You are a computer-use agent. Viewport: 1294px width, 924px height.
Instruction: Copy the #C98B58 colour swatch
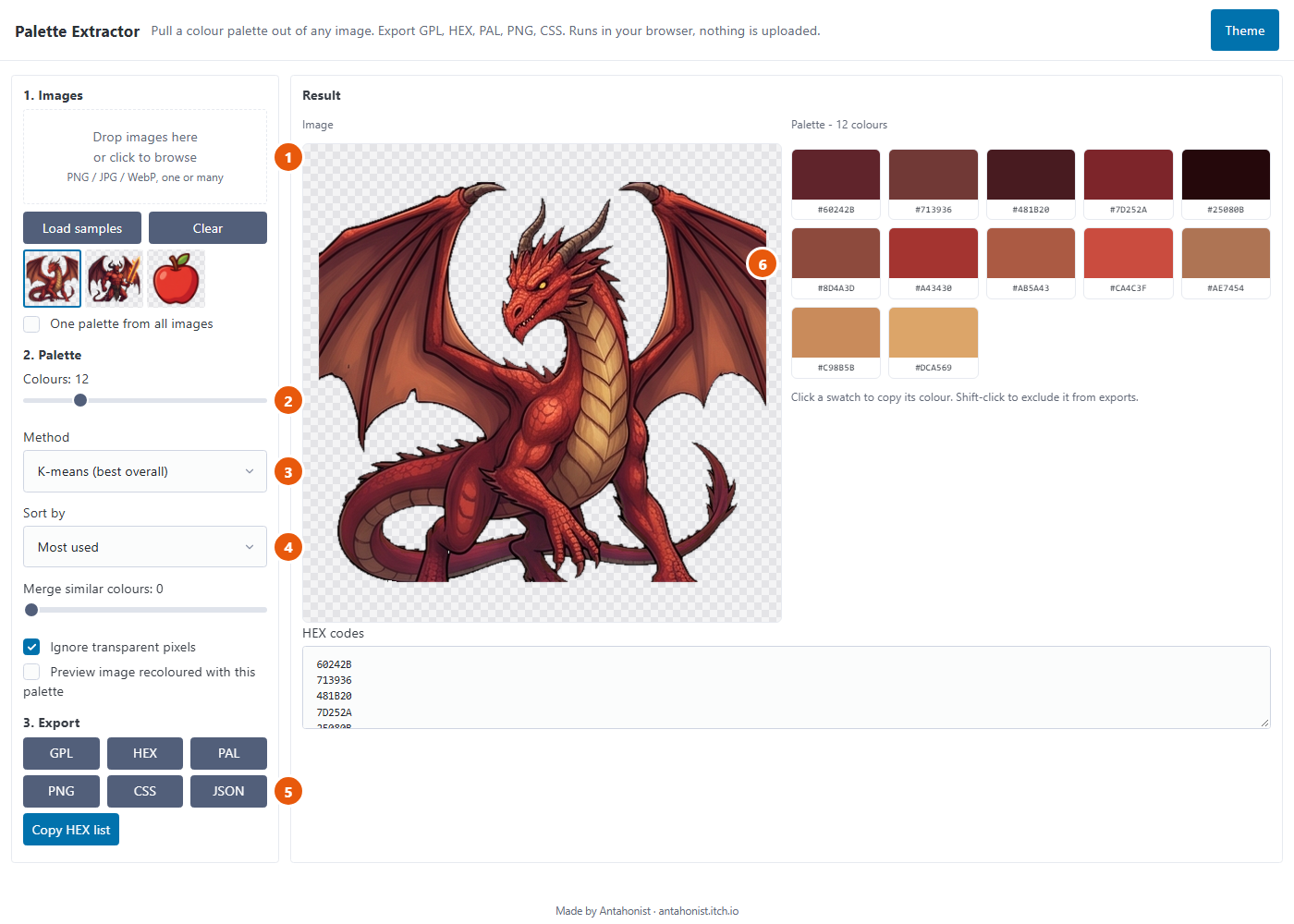(x=836, y=343)
